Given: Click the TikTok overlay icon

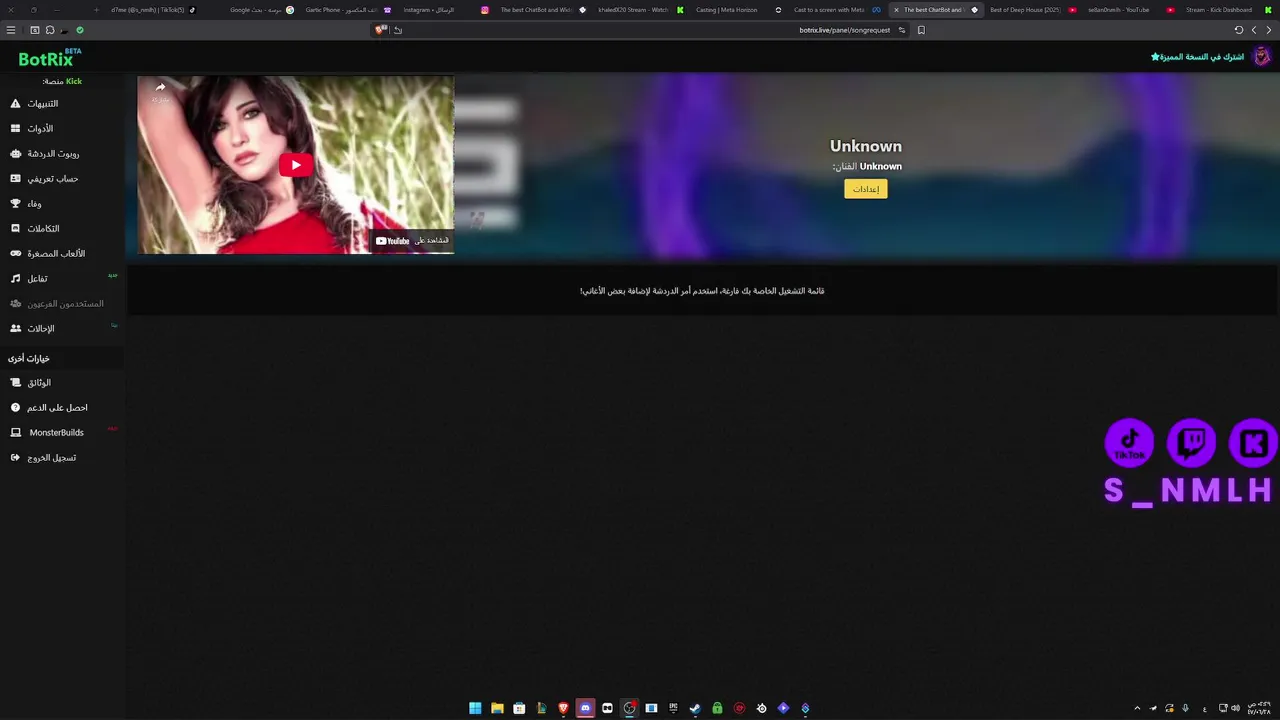Looking at the screenshot, I should (x=1130, y=442).
